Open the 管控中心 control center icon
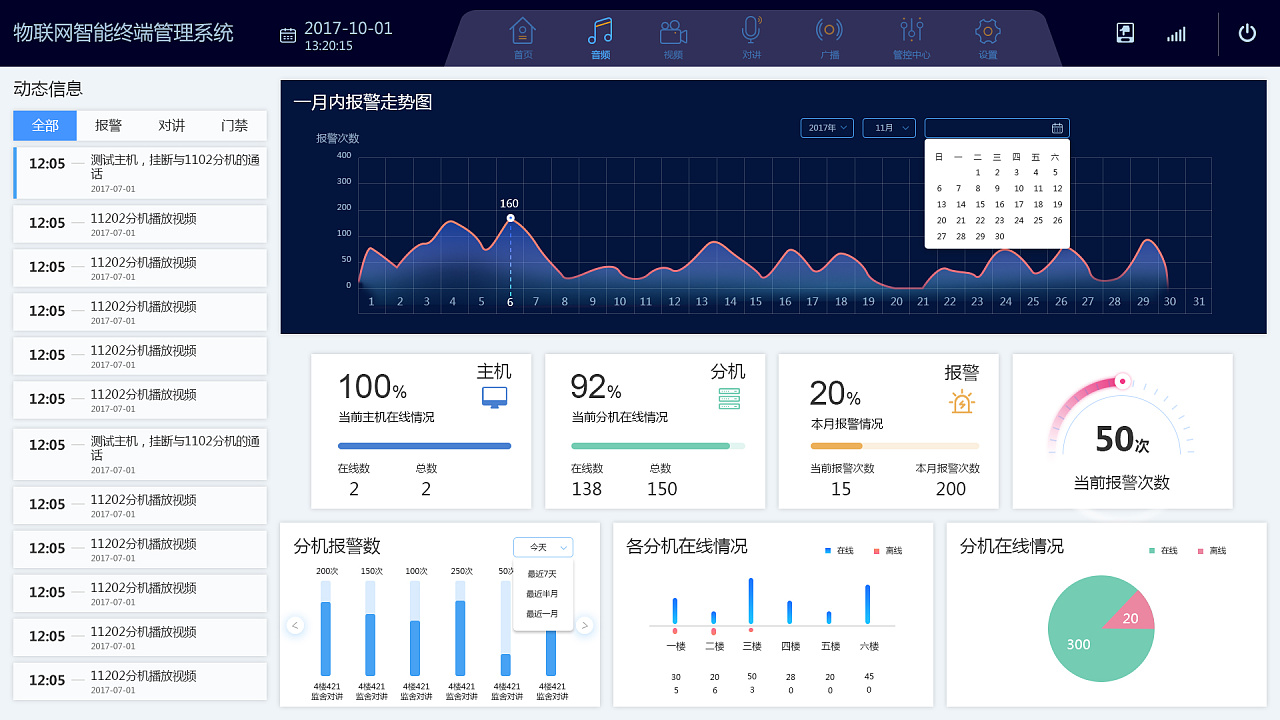Image resolution: width=1280 pixels, height=720 pixels. pos(910,31)
